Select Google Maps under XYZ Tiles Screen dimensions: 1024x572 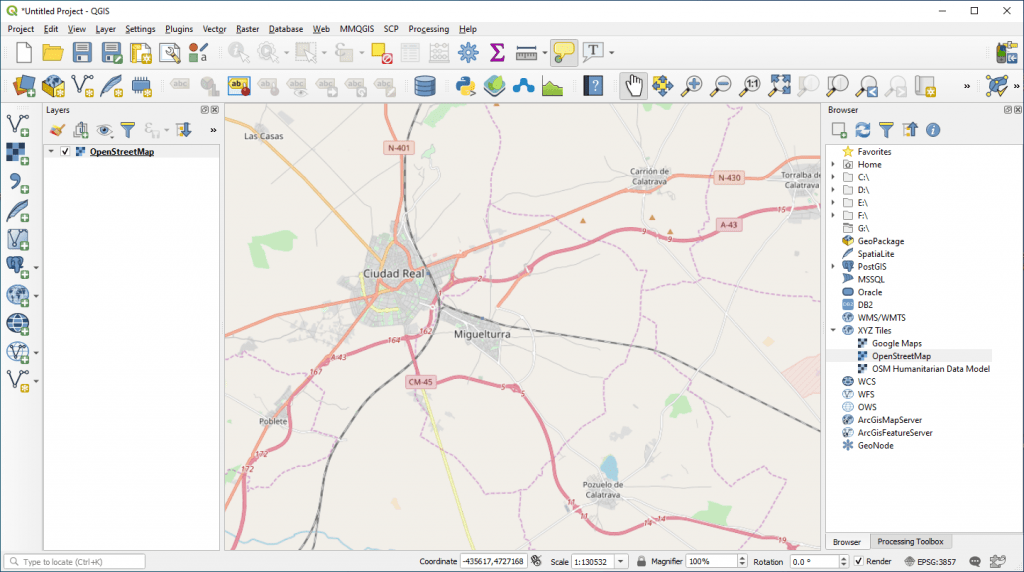click(896, 343)
